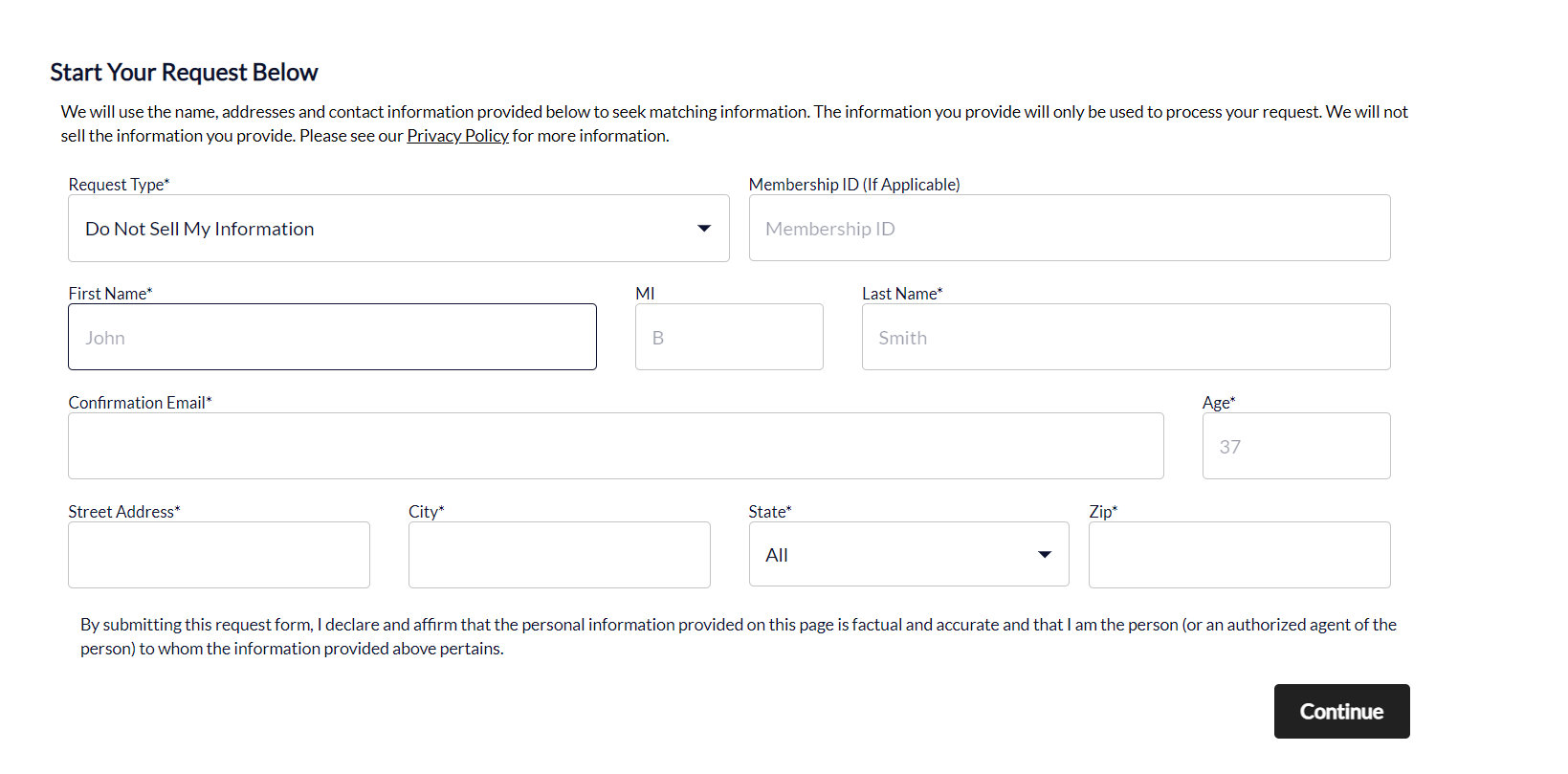The width and height of the screenshot is (1568, 774).
Task: Click the MI middle initial field
Action: pyautogui.click(x=729, y=337)
